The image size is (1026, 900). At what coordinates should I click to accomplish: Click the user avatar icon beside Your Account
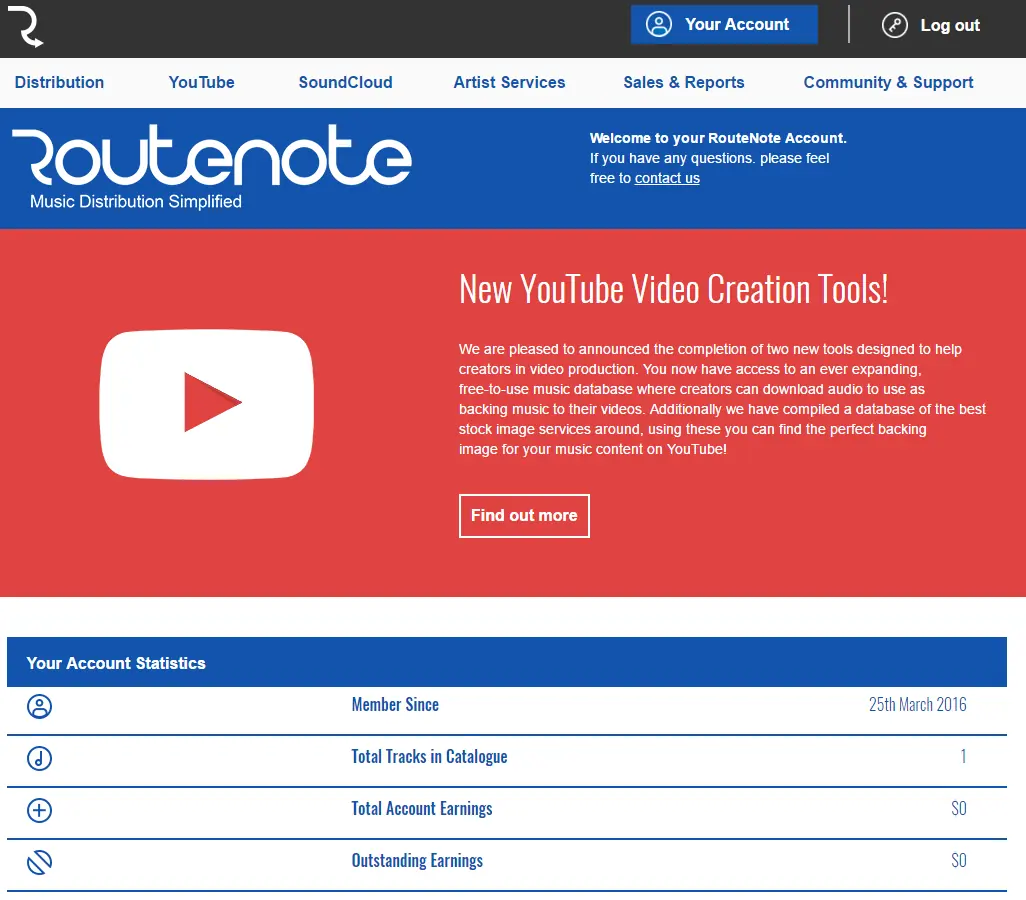(x=658, y=25)
